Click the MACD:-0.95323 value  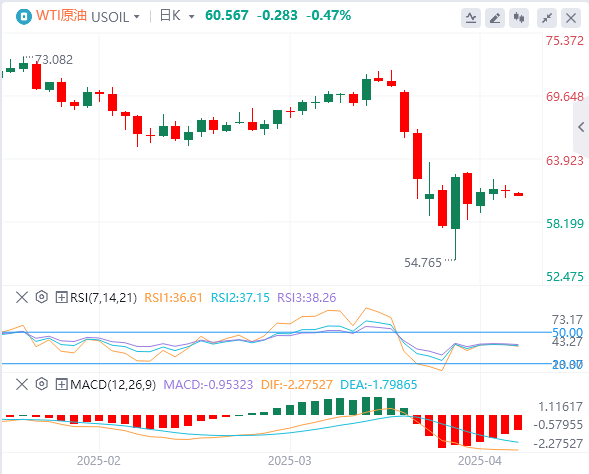[208, 385]
